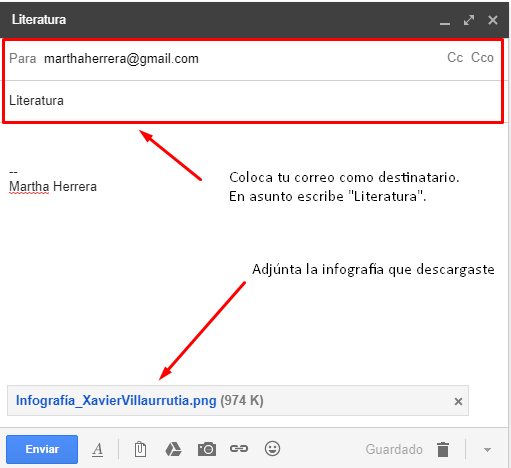Discard draft with the trash icon

(443, 449)
